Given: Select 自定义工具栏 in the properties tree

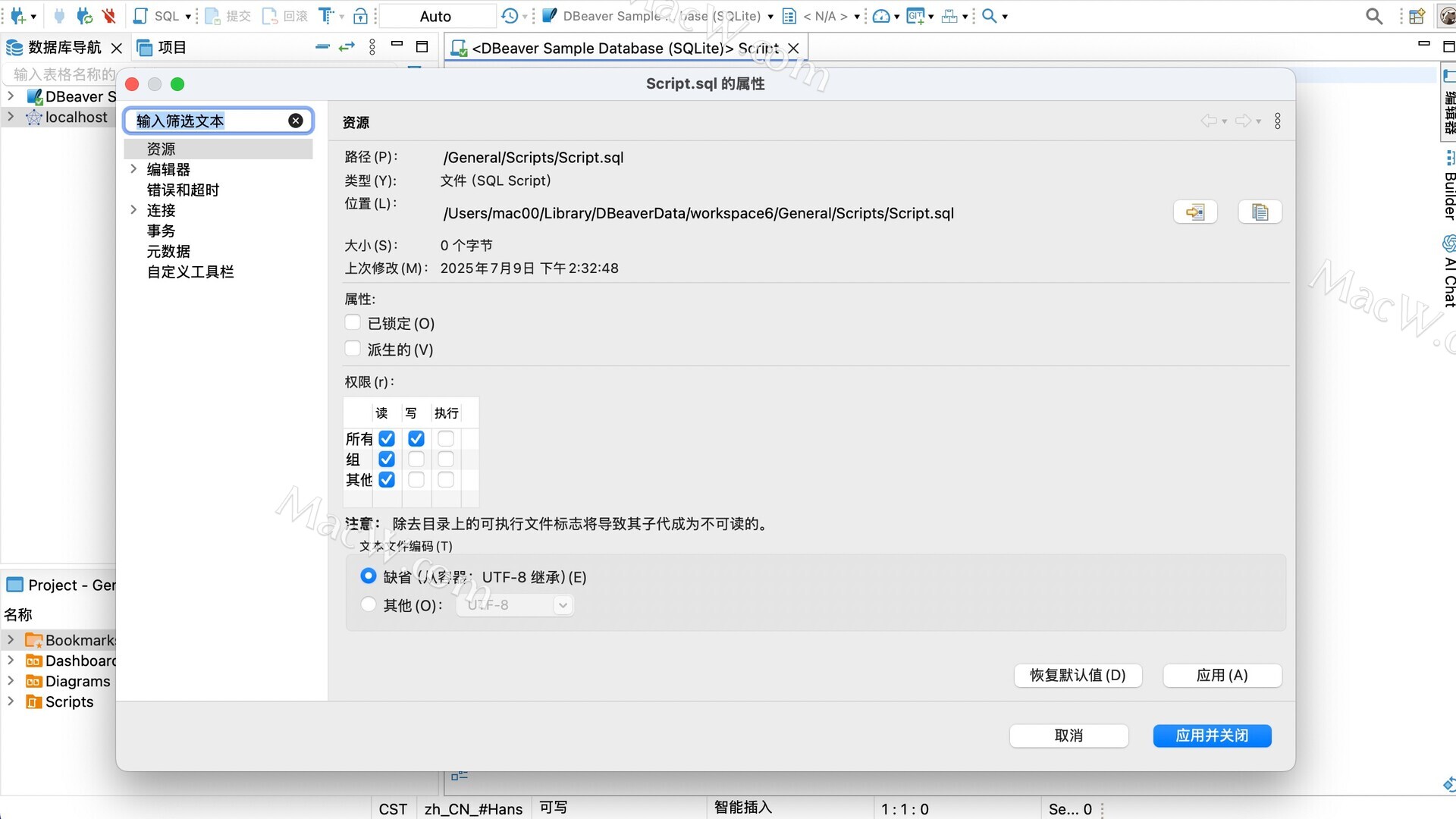Looking at the screenshot, I should point(190,271).
